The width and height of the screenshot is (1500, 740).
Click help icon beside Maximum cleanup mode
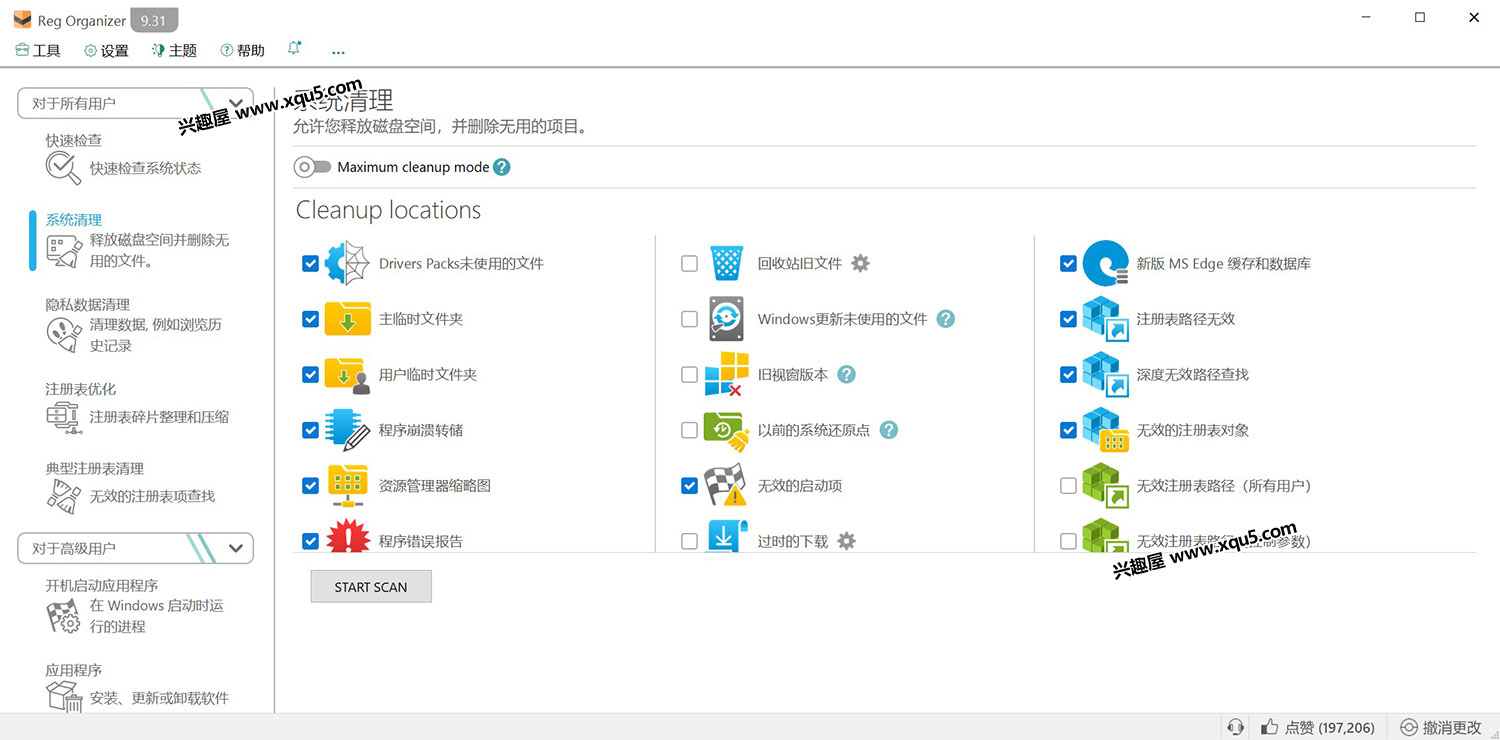point(502,167)
